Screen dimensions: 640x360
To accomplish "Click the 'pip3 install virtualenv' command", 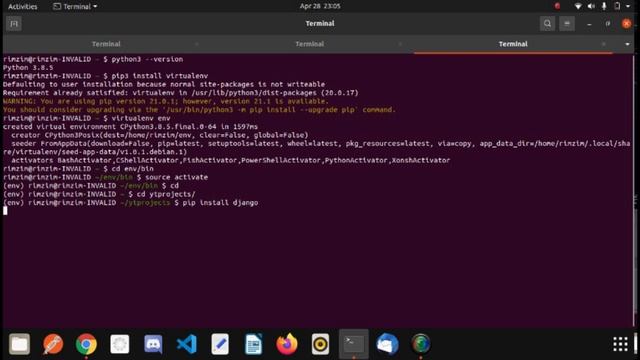I will pos(160,76).
